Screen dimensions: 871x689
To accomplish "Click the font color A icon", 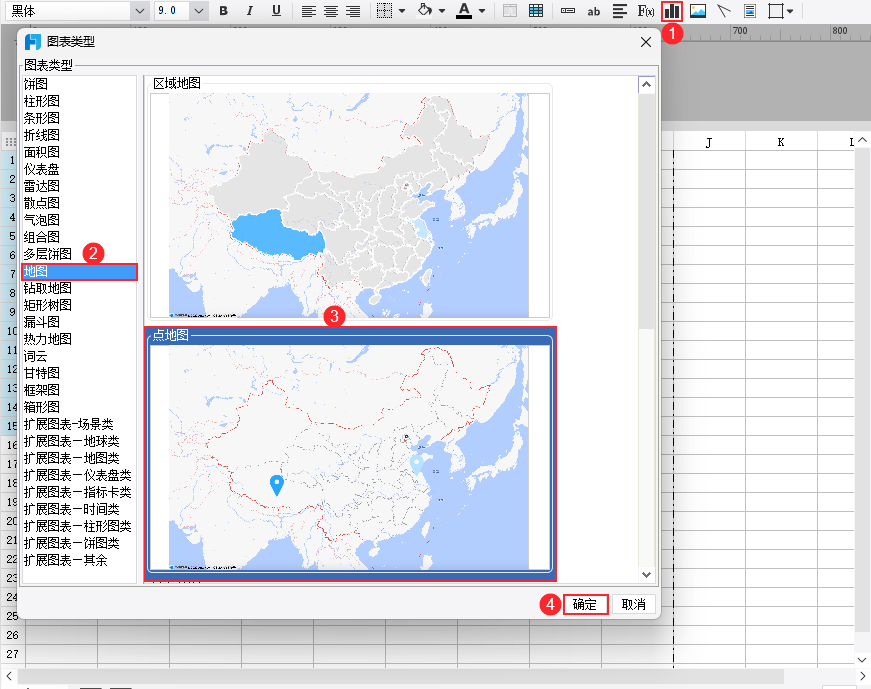I will click(x=464, y=11).
